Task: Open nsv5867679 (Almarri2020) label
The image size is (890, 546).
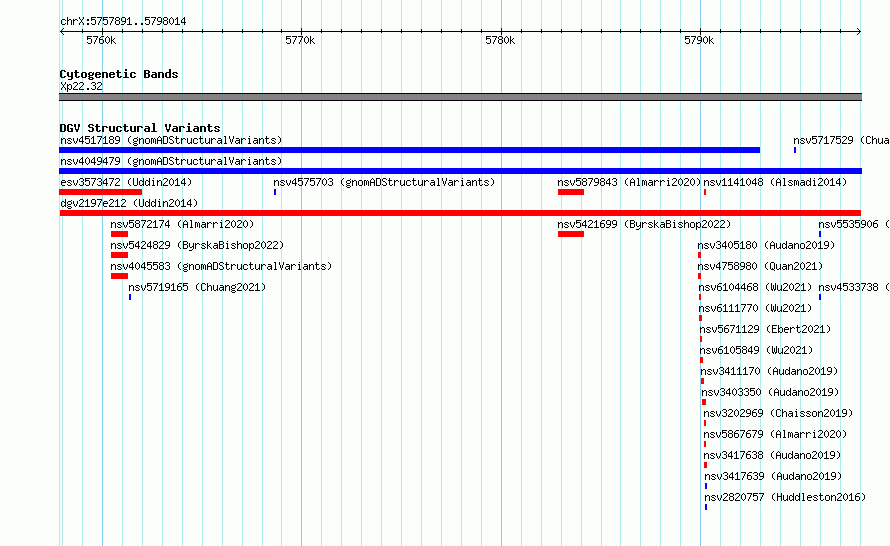Action: [775, 434]
